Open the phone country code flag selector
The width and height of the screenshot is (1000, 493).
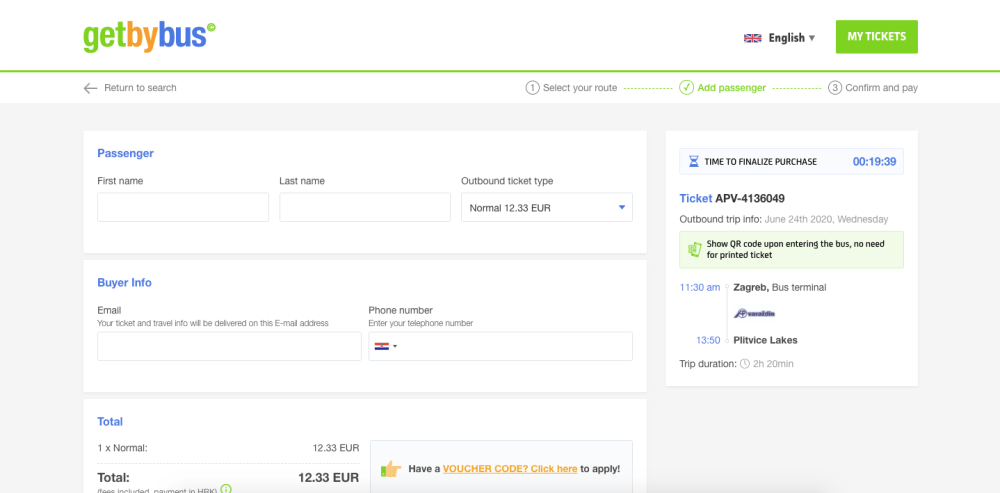[384, 346]
